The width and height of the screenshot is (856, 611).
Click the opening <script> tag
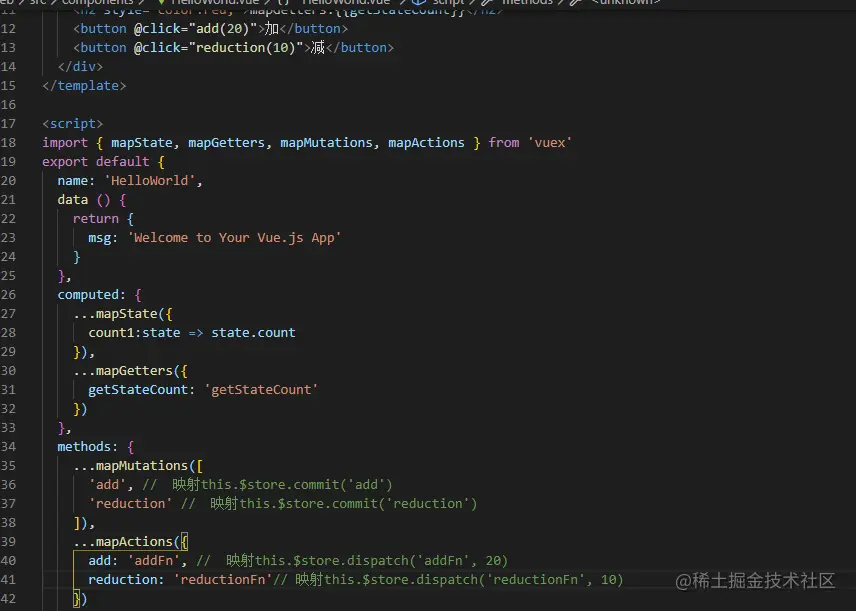73,123
